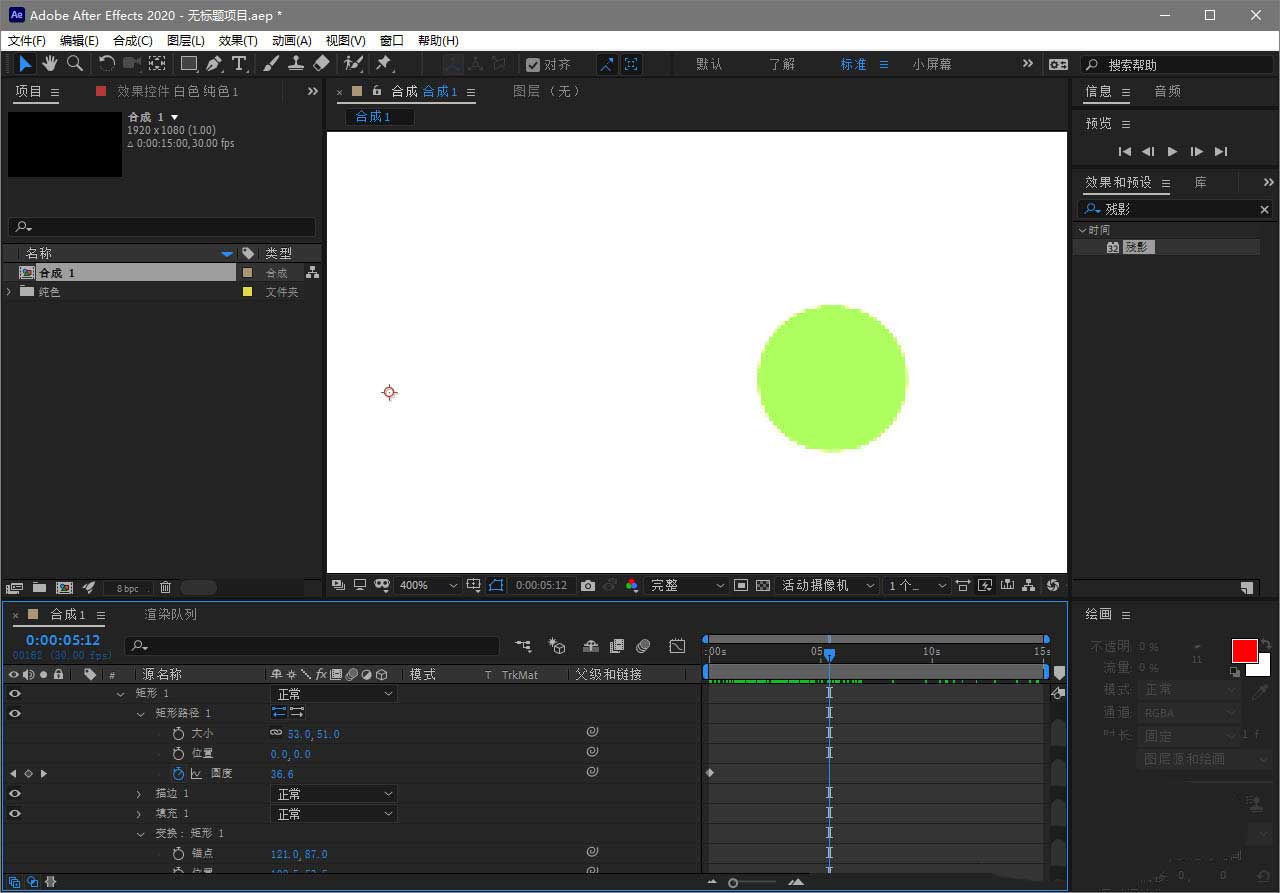Click the red foreground color swatch
Image resolution: width=1280 pixels, height=893 pixels.
1244,651
